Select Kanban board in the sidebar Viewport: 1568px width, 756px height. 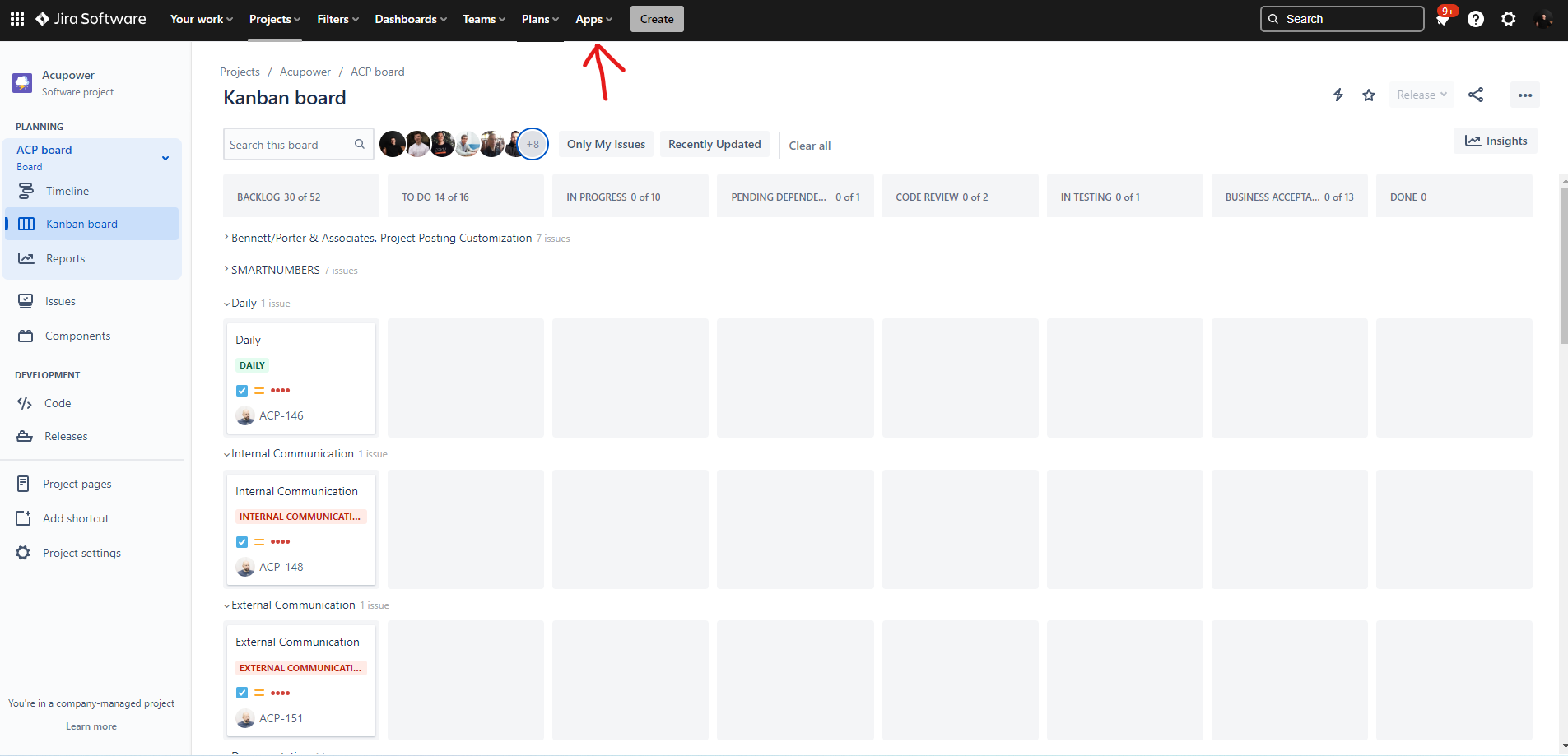point(92,224)
